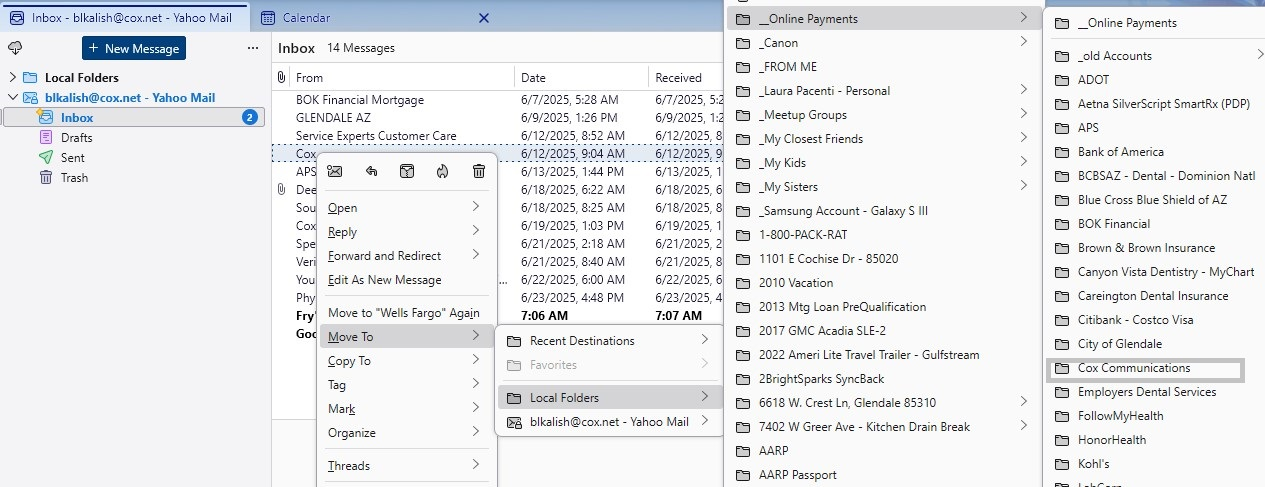The height and width of the screenshot is (487, 1265).
Task: Move message to Cox Communications folder
Action: click(x=1144, y=369)
